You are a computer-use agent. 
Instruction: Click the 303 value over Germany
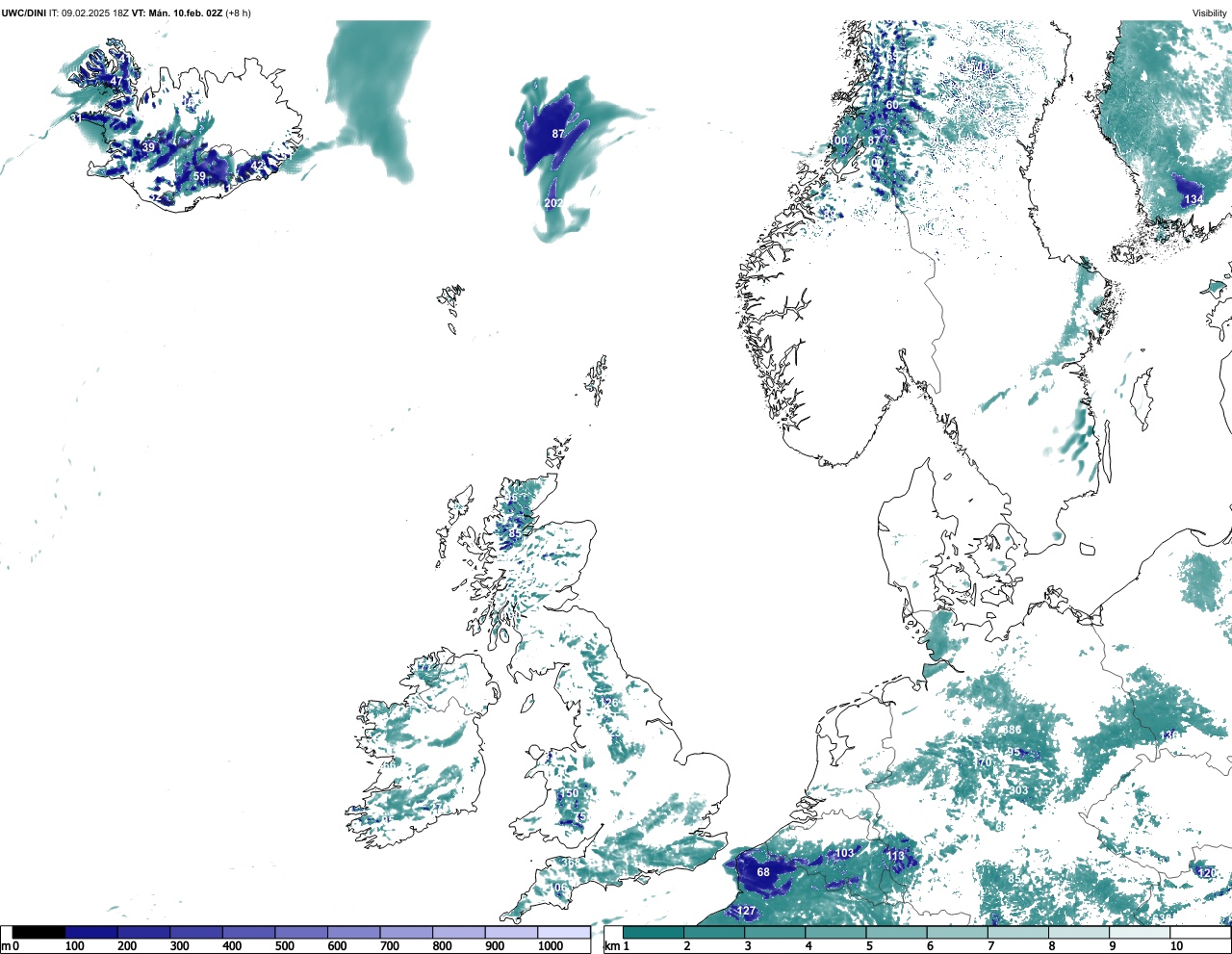(x=1018, y=790)
